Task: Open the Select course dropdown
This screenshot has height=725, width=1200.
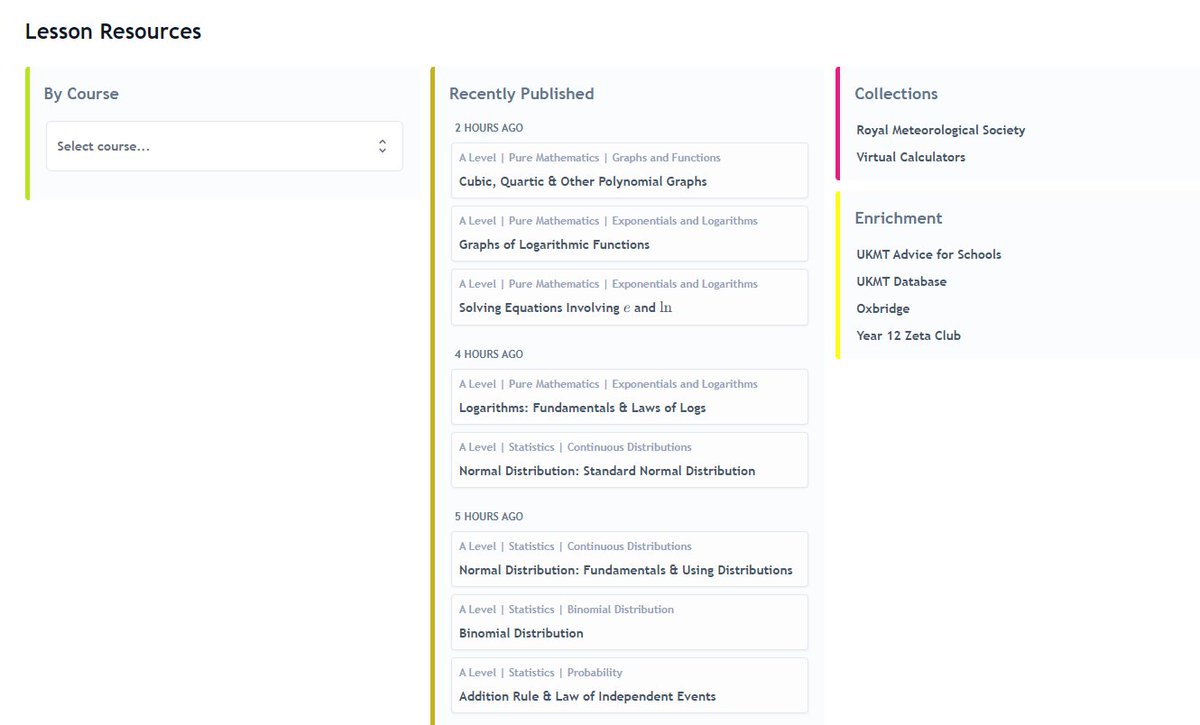Action: [x=224, y=146]
